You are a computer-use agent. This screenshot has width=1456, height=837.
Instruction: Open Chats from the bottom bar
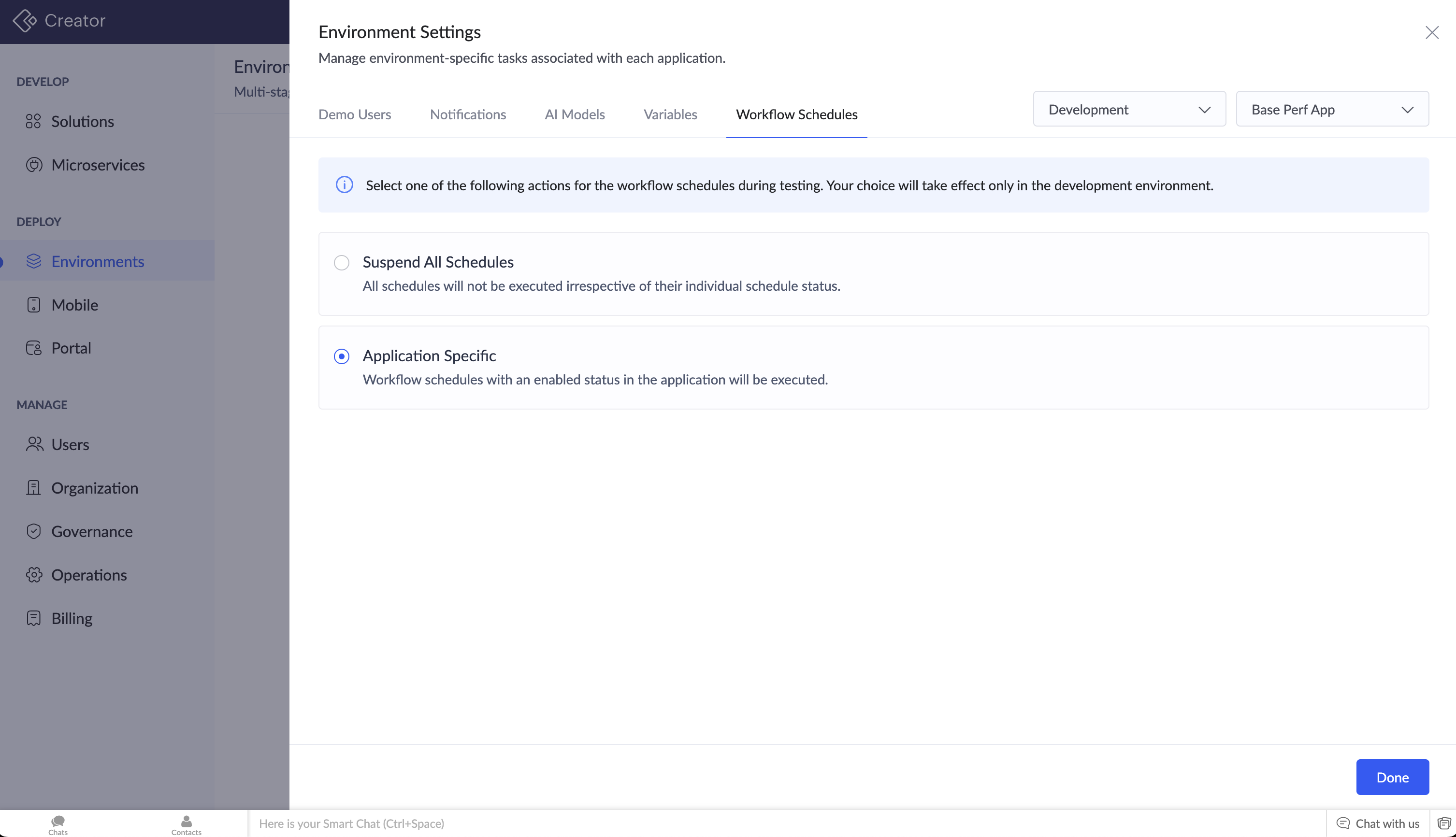coord(58,824)
